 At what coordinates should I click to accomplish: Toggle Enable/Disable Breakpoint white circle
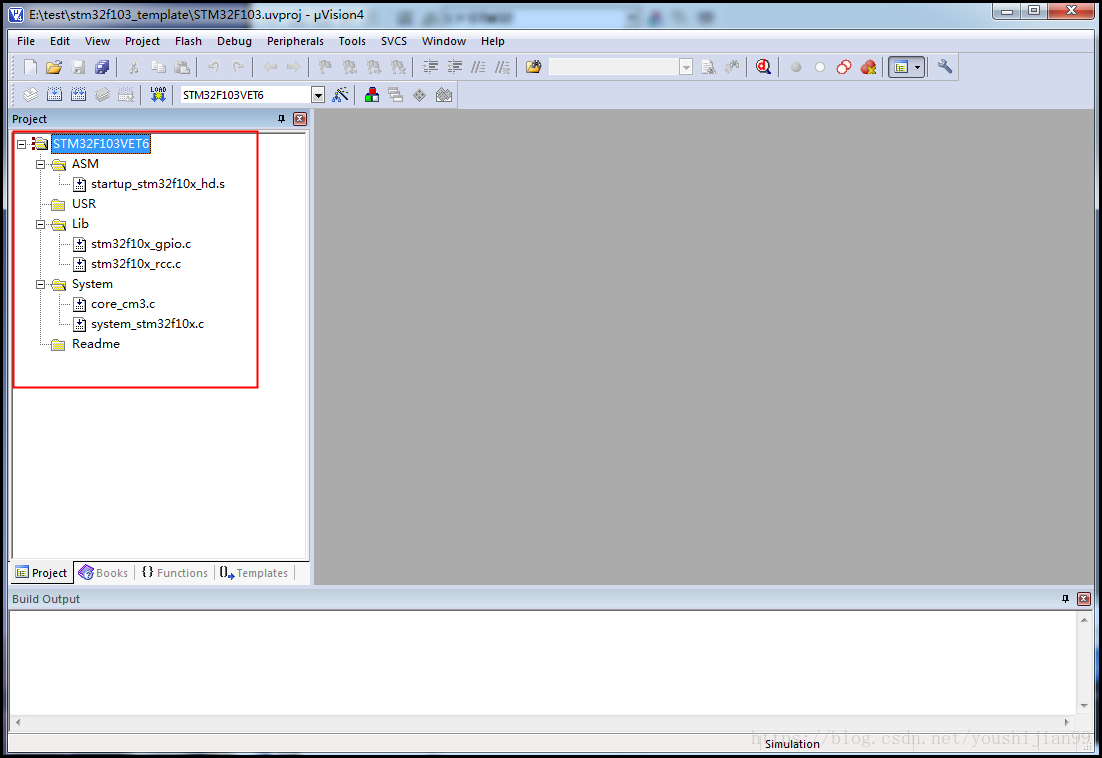(819, 67)
